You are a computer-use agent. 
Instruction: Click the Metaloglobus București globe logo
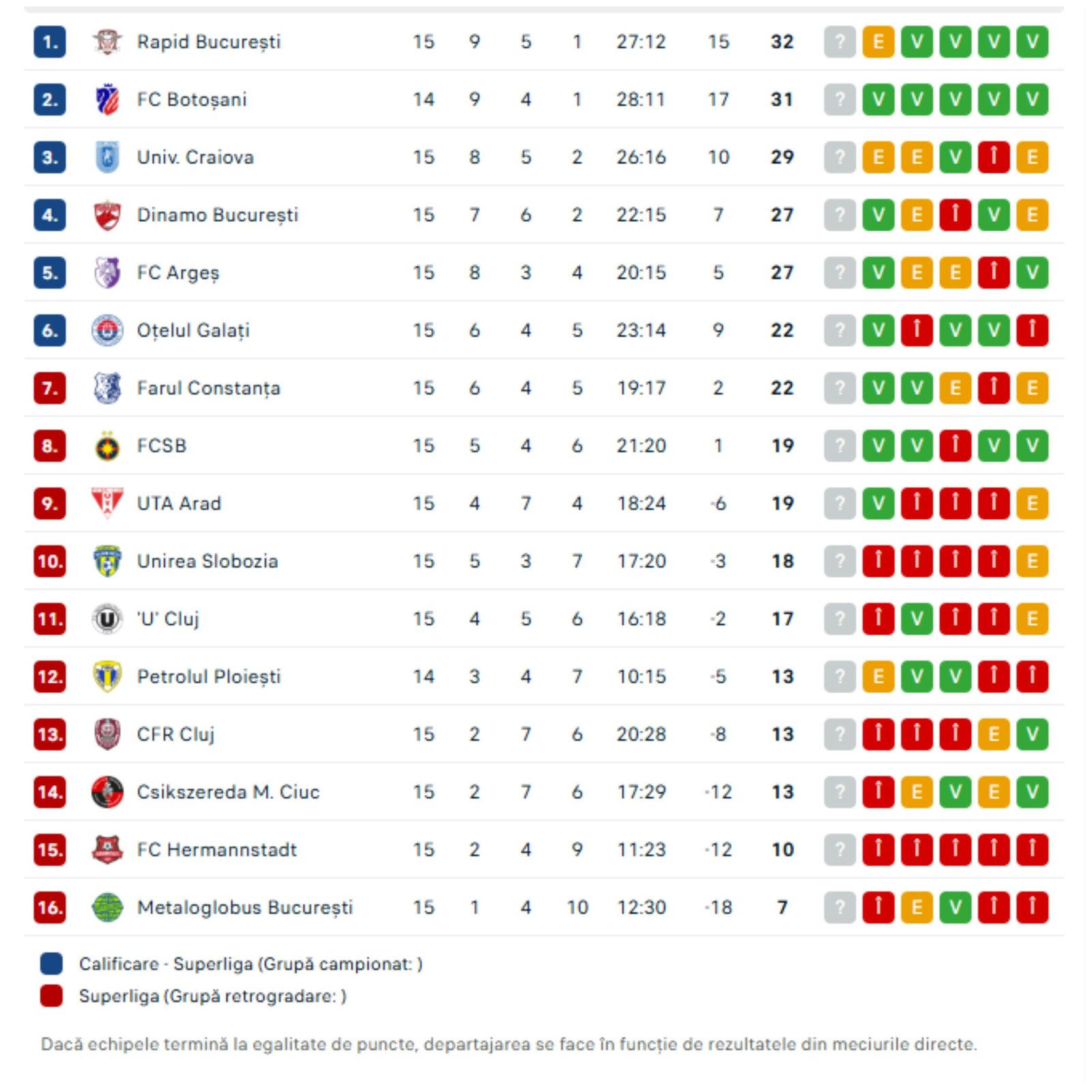point(107,908)
